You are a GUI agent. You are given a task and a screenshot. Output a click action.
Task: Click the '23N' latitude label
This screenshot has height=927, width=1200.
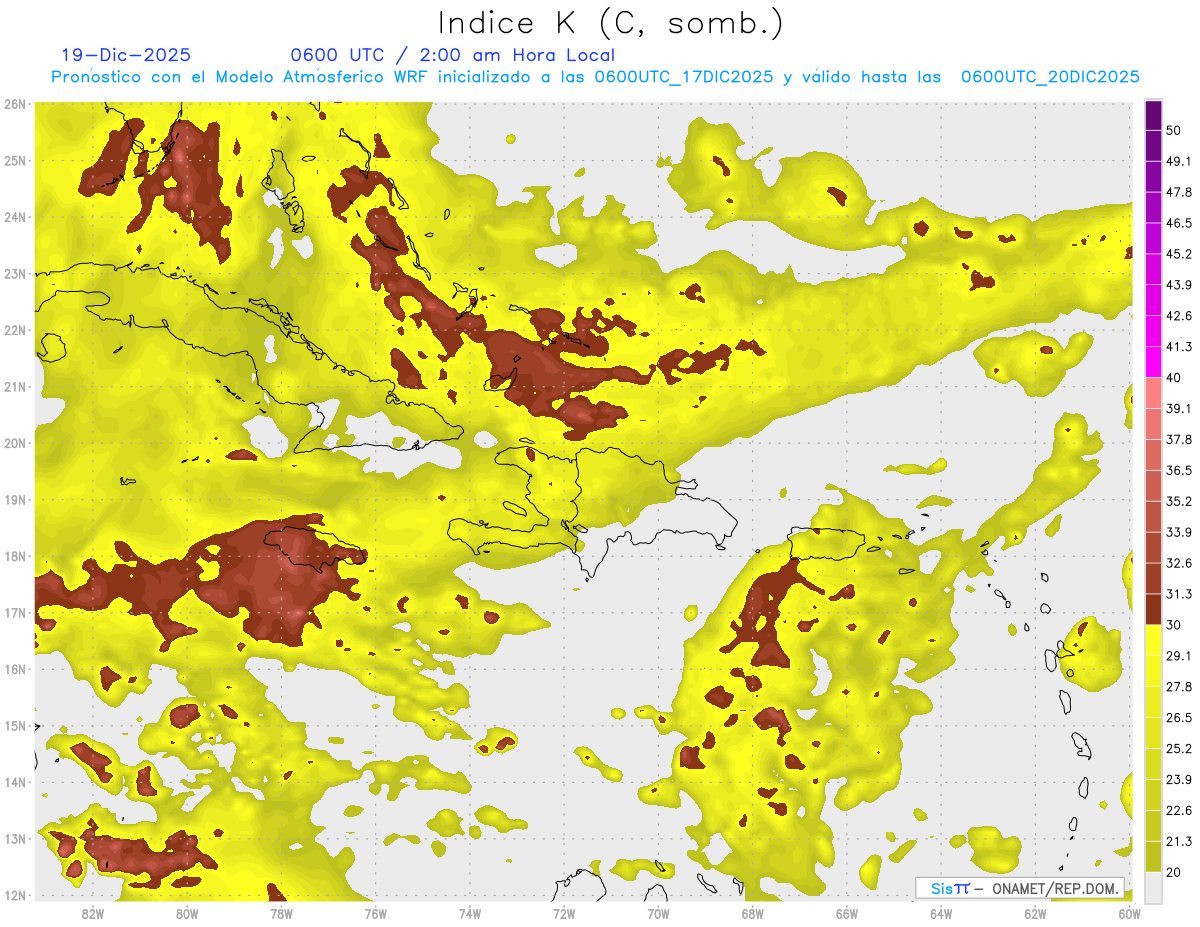click(14, 273)
